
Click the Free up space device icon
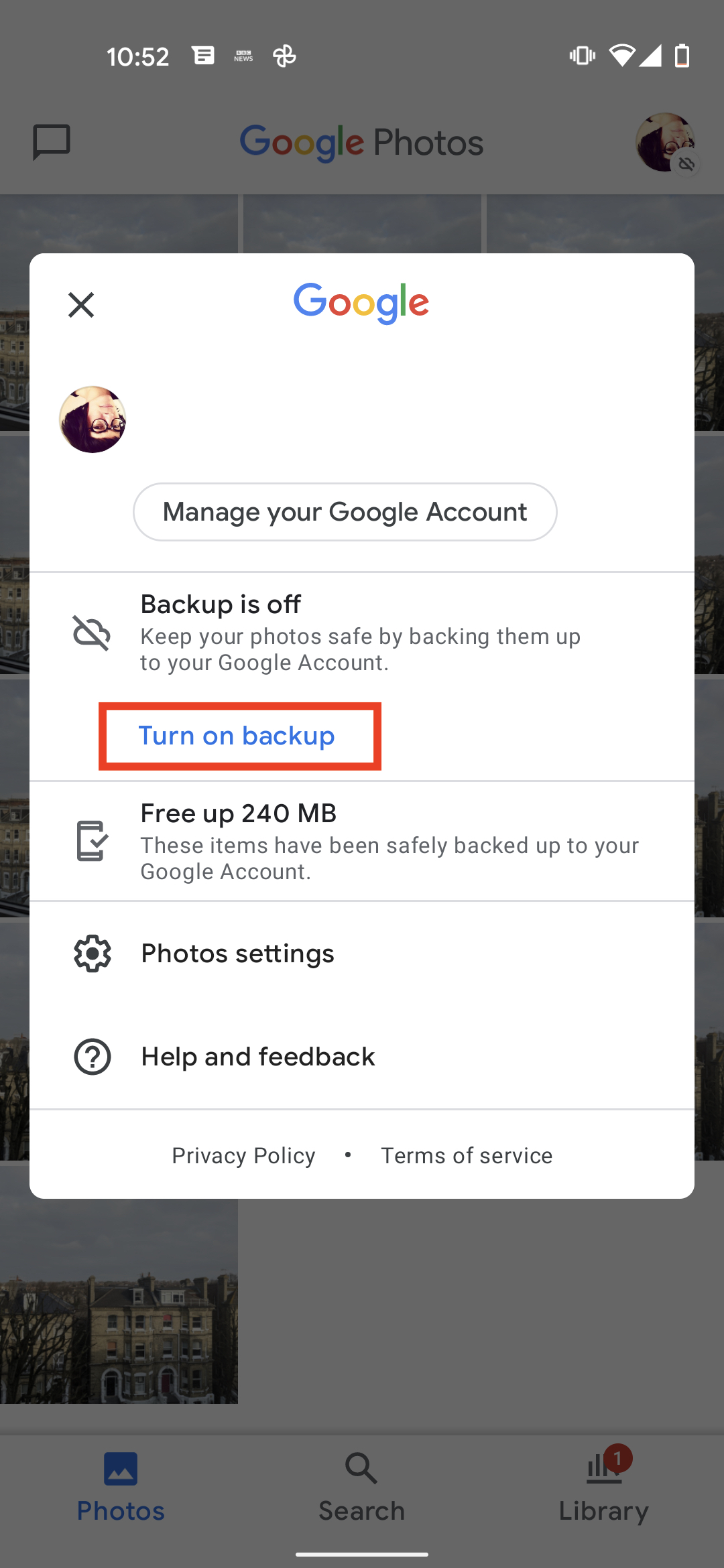coord(92,841)
